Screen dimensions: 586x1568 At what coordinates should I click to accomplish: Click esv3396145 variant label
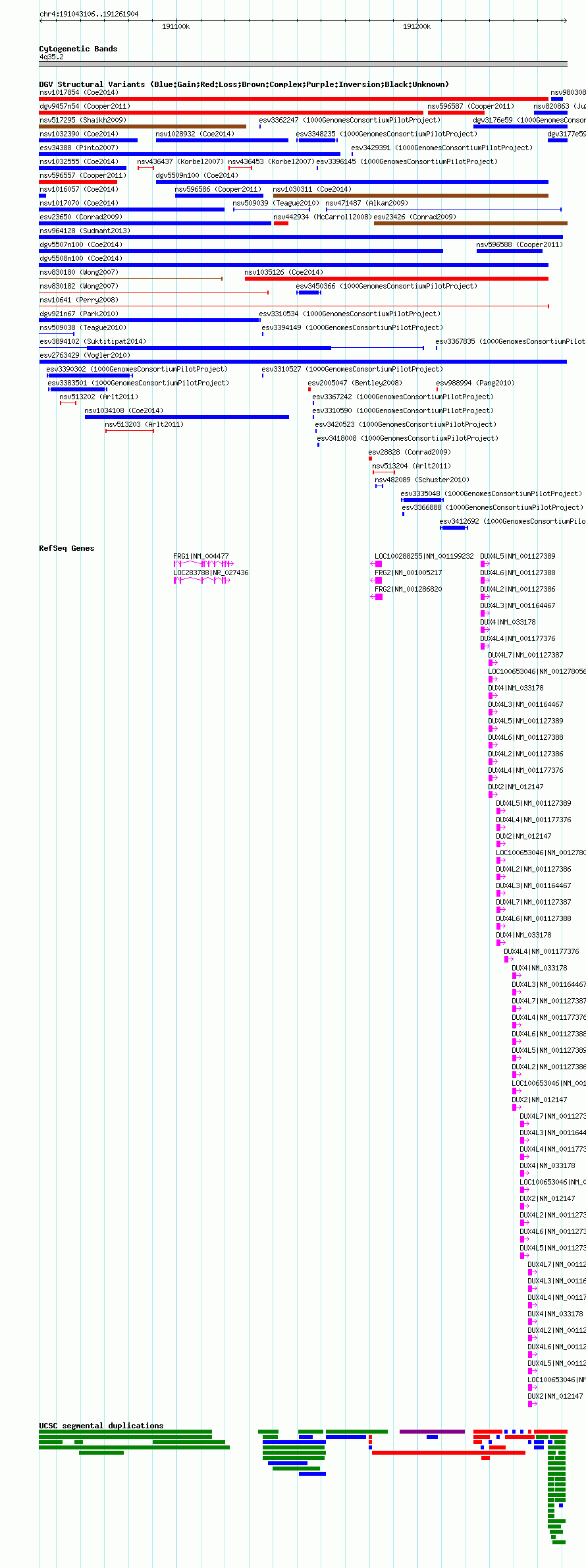click(407, 161)
